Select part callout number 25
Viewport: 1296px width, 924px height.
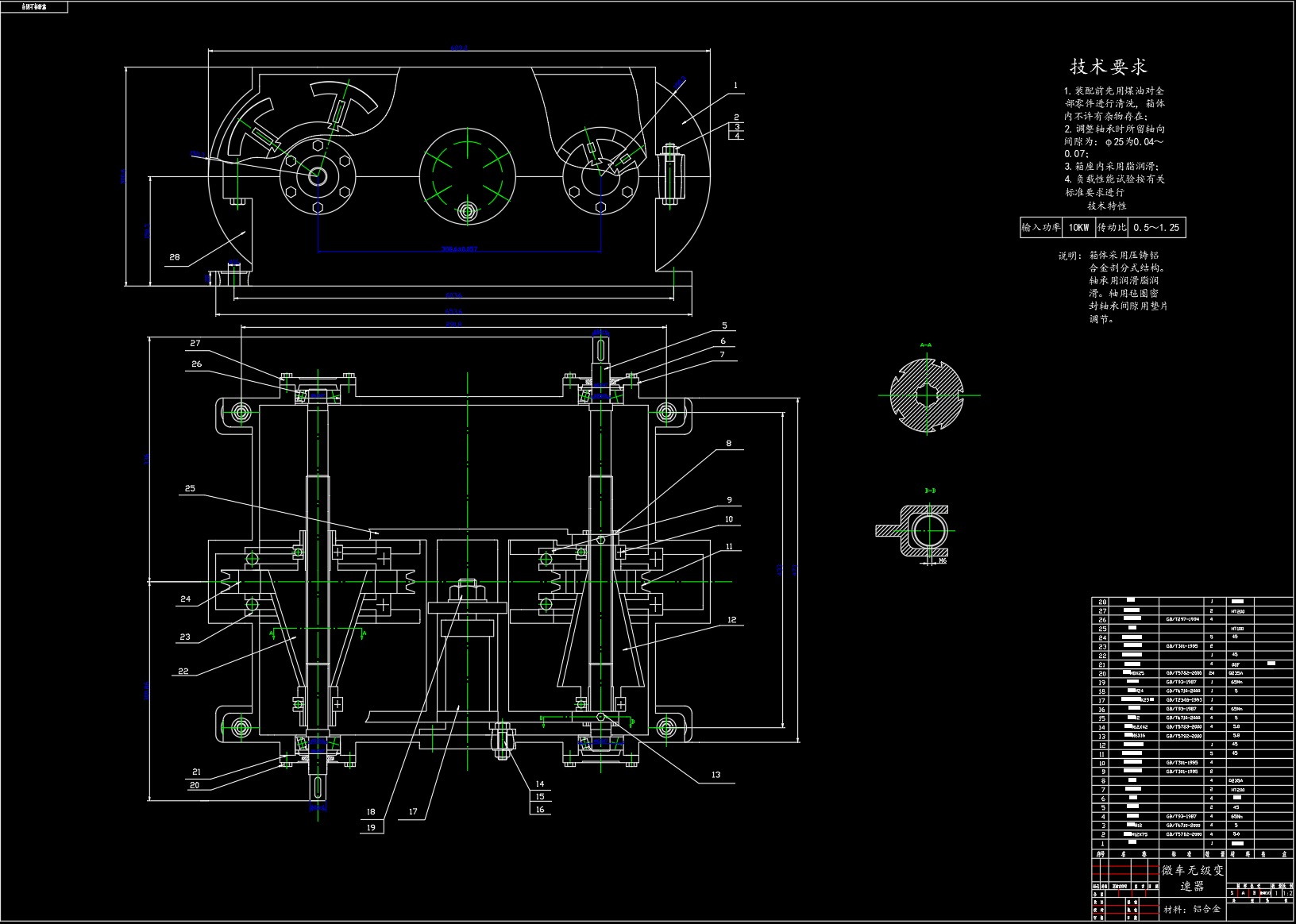coord(190,488)
